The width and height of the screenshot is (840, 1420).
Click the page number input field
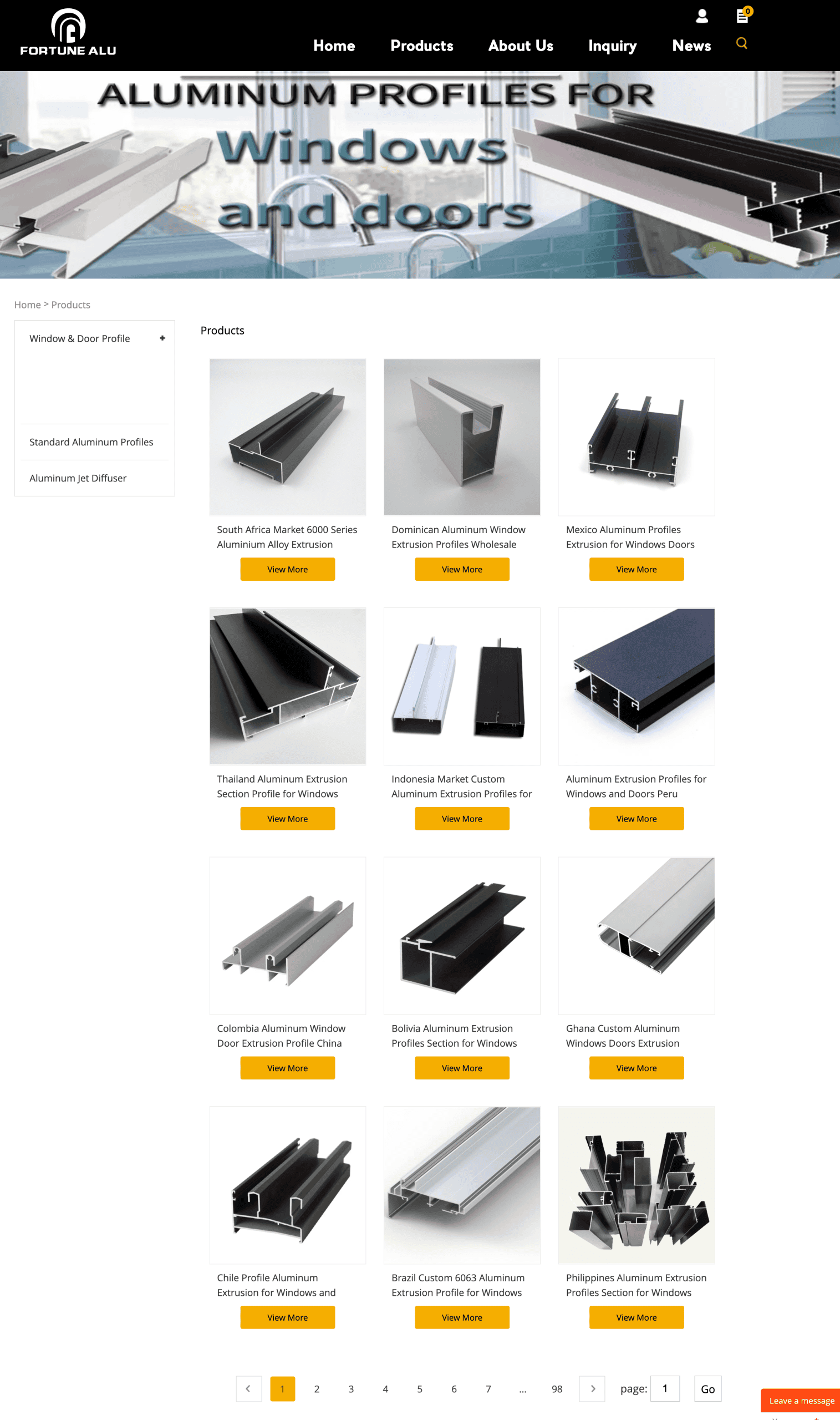point(665,1388)
